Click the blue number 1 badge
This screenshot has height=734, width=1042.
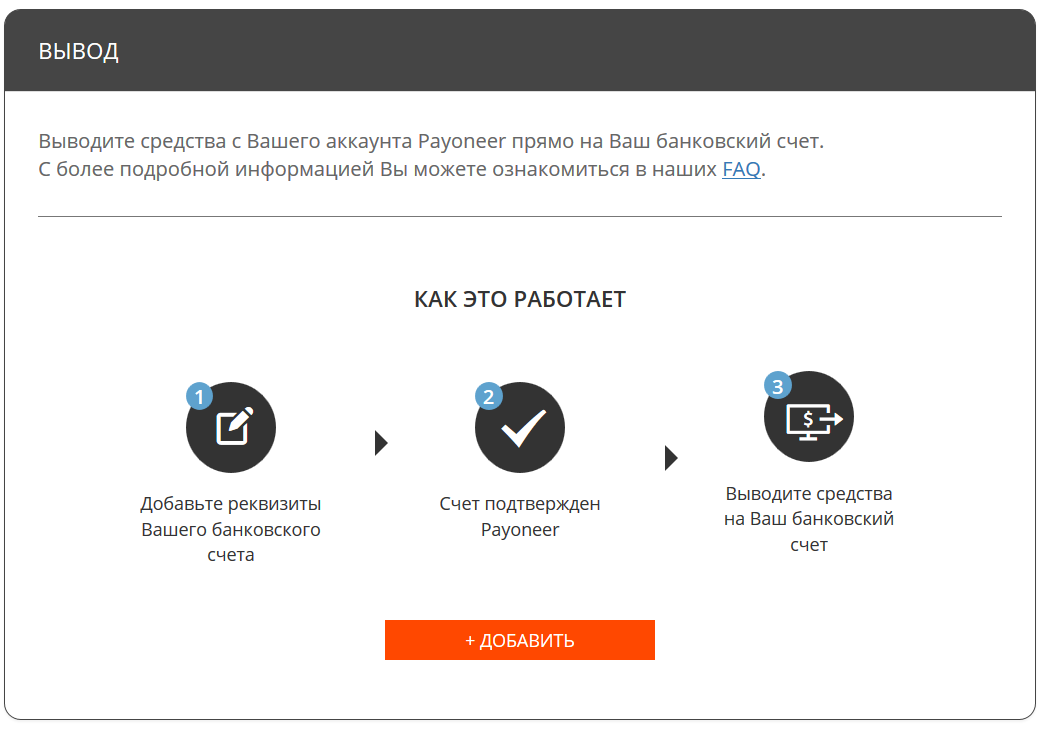(x=199, y=396)
